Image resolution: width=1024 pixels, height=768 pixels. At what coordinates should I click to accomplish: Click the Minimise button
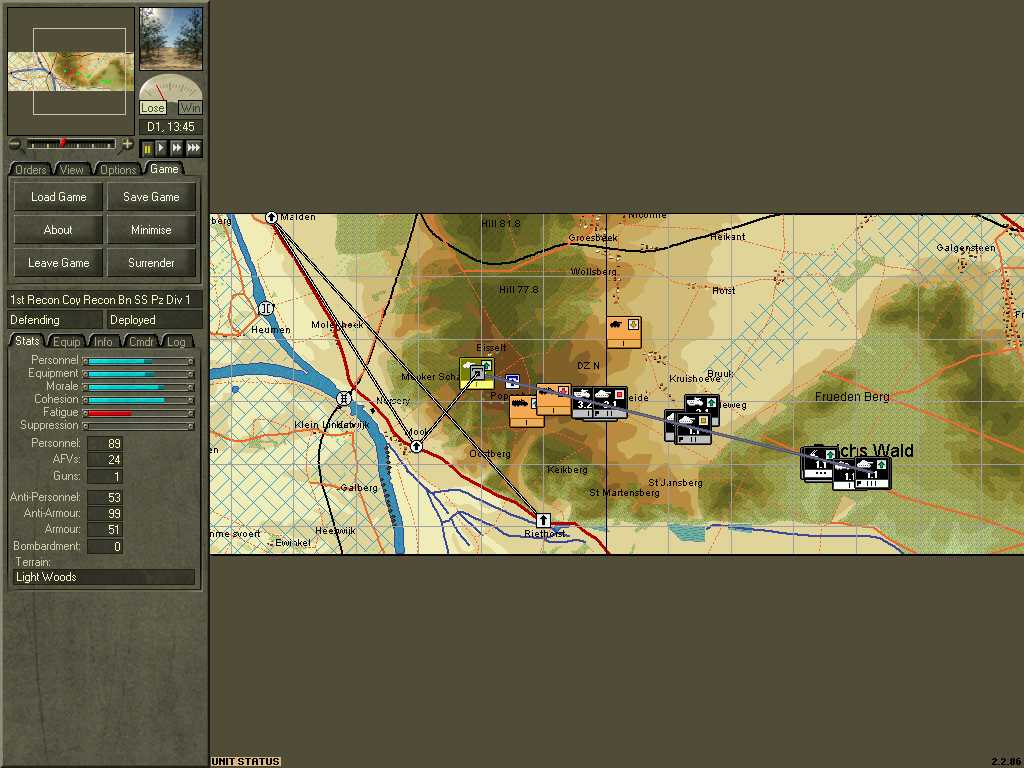click(151, 230)
